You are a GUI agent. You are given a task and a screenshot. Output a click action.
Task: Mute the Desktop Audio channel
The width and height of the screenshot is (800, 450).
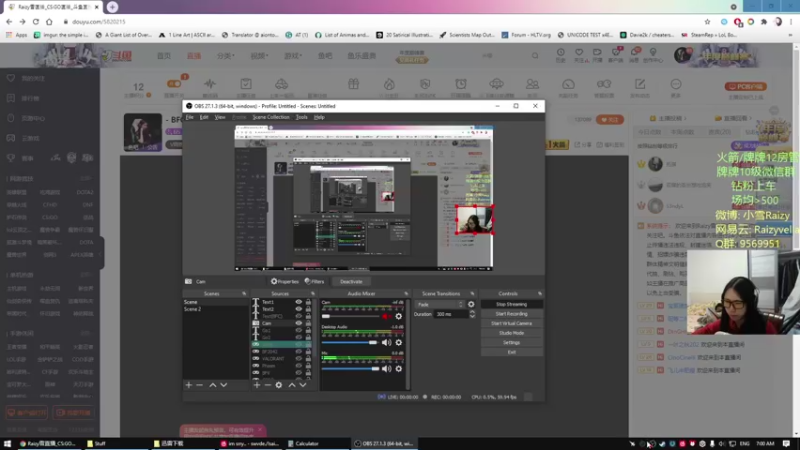click(x=387, y=342)
